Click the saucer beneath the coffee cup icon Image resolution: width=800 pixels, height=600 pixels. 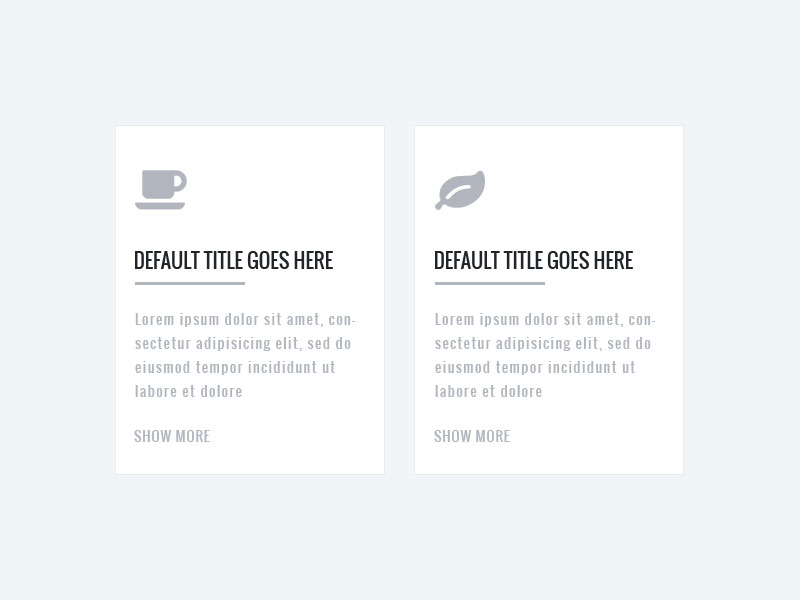160,206
